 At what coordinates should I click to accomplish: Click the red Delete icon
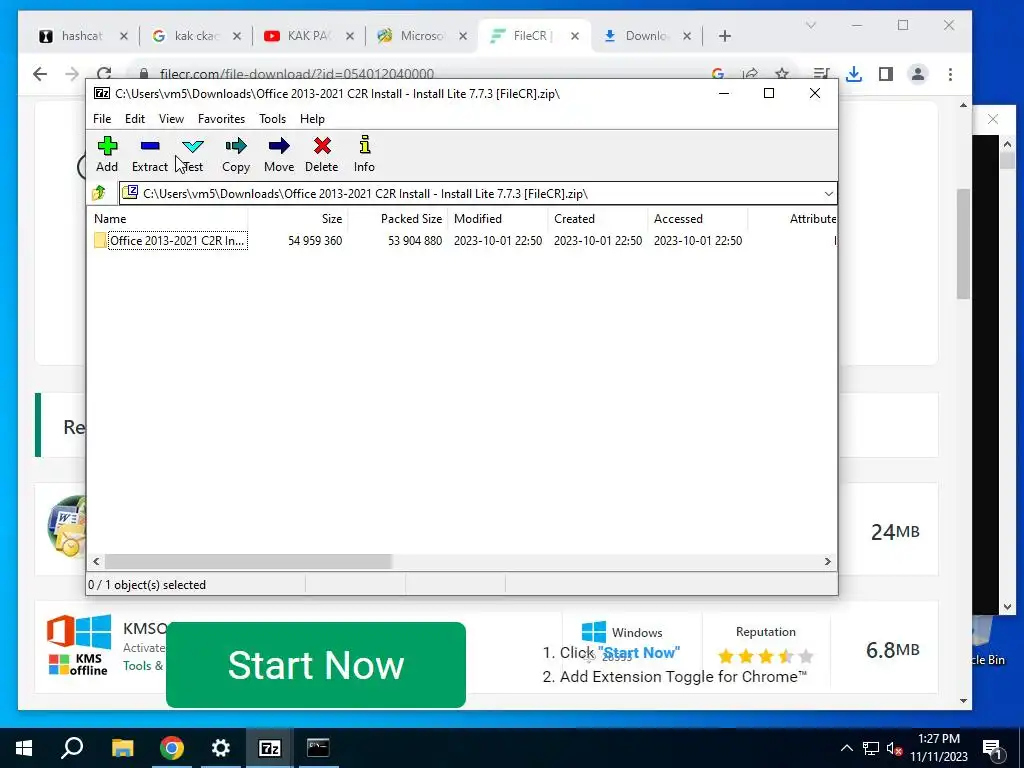322,153
